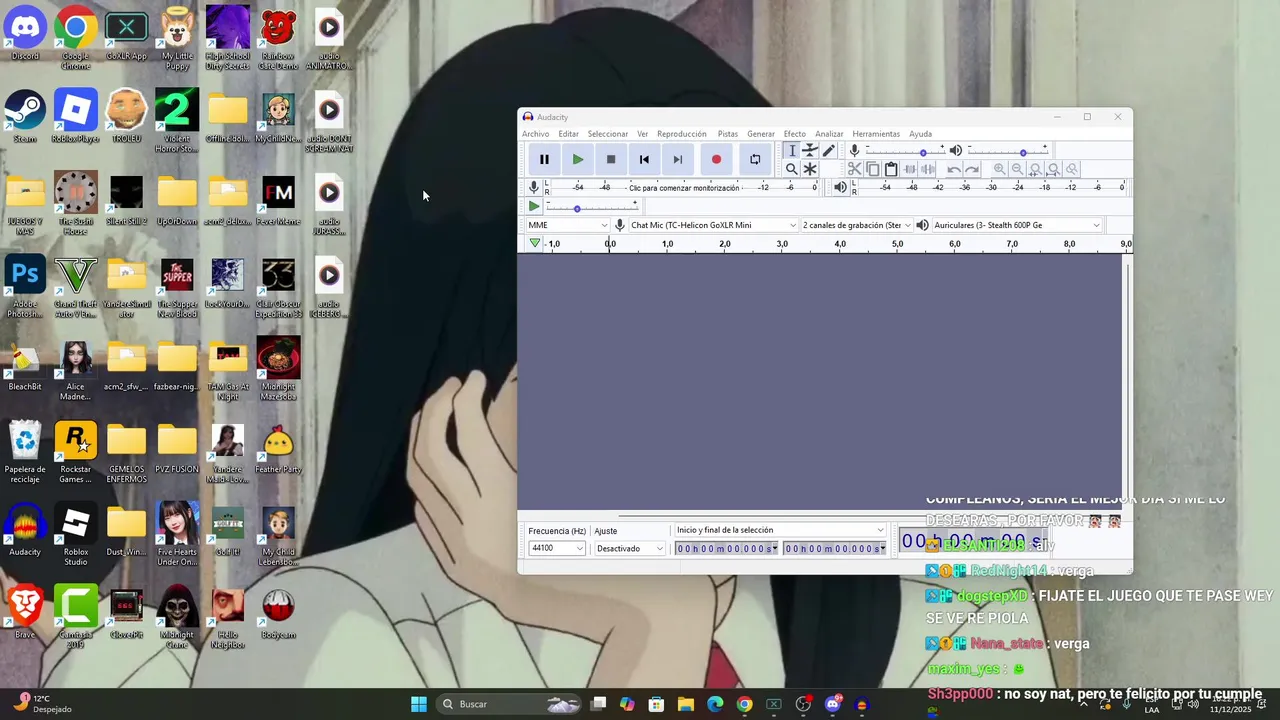Image resolution: width=1280 pixels, height=720 pixels.
Task: Click the Paste clipboard icon
Action: [891, 169]
